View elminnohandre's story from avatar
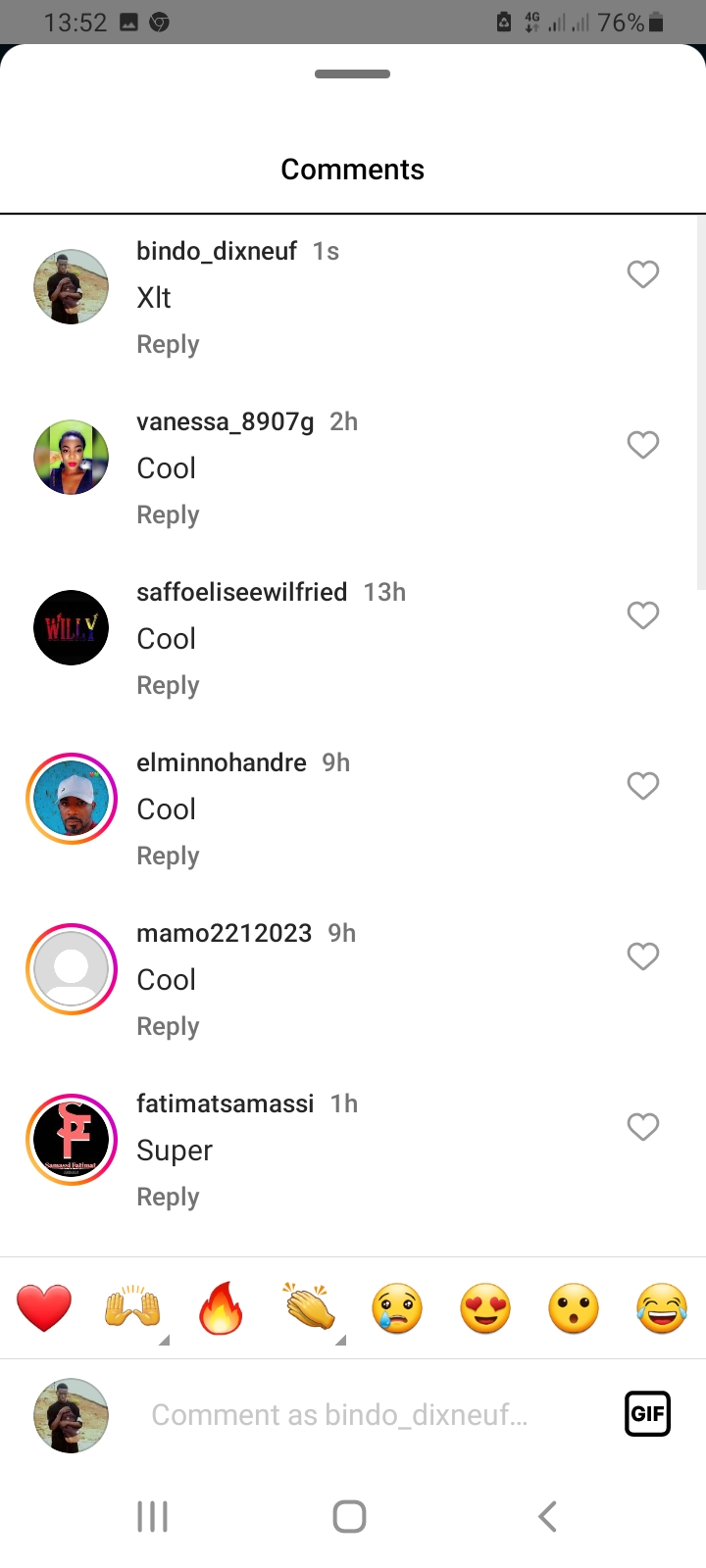 tap(71, 799)
